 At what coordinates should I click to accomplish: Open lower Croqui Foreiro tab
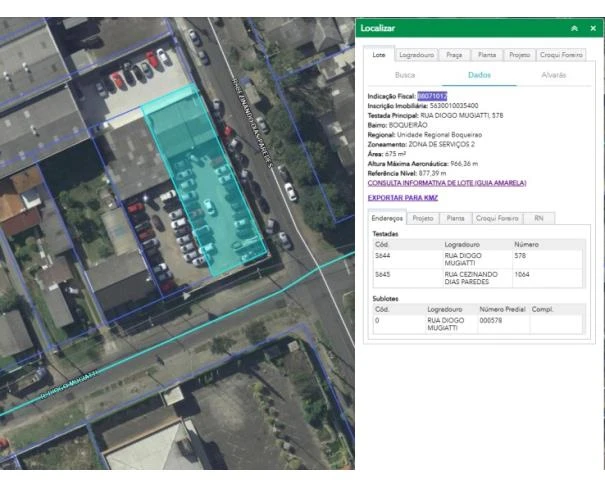(497, 218)
